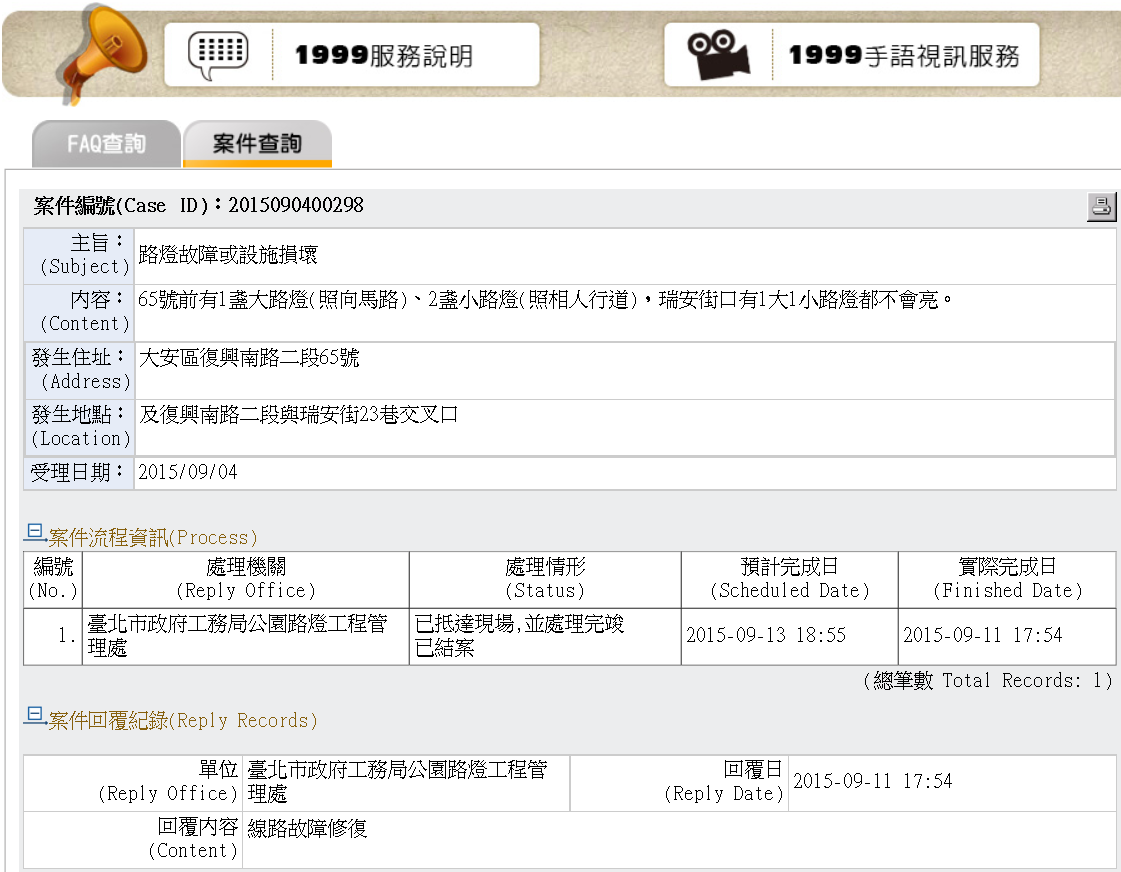Click the reply content 線路故障修復

click(307, 828)
